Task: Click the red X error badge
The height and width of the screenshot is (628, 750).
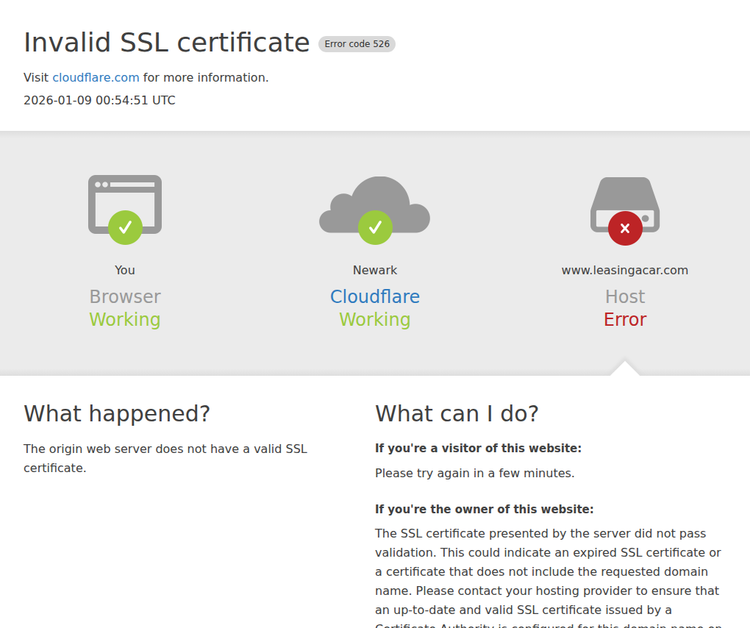Action: [625, 228]
